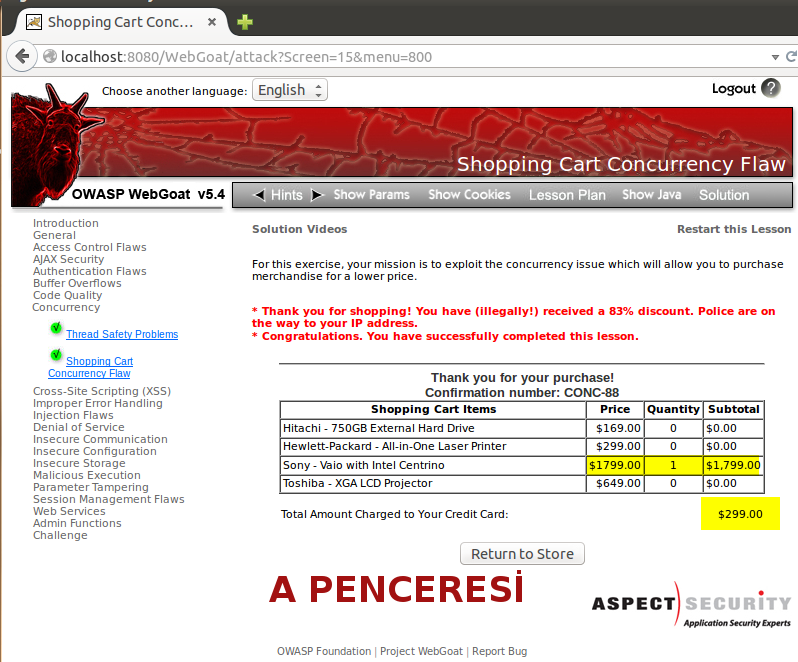Click the site globe icon in address bar

49,56
